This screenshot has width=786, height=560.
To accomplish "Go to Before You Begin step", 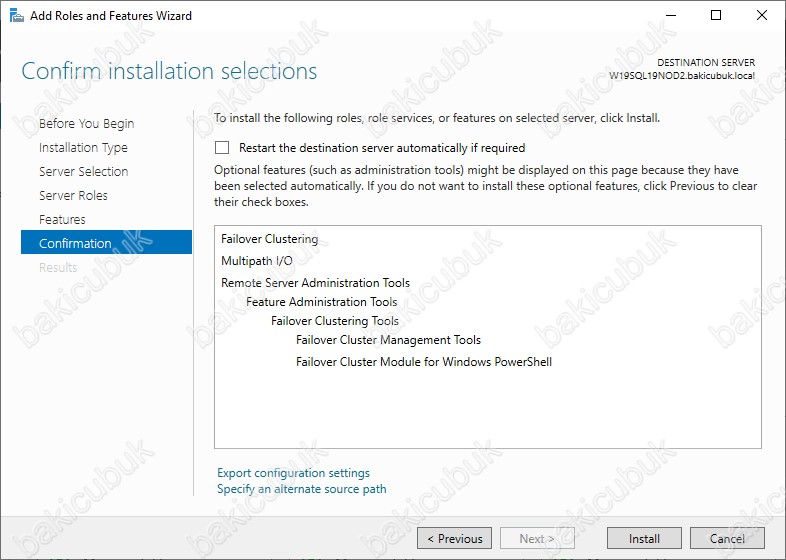I will (x=86, y=124).
